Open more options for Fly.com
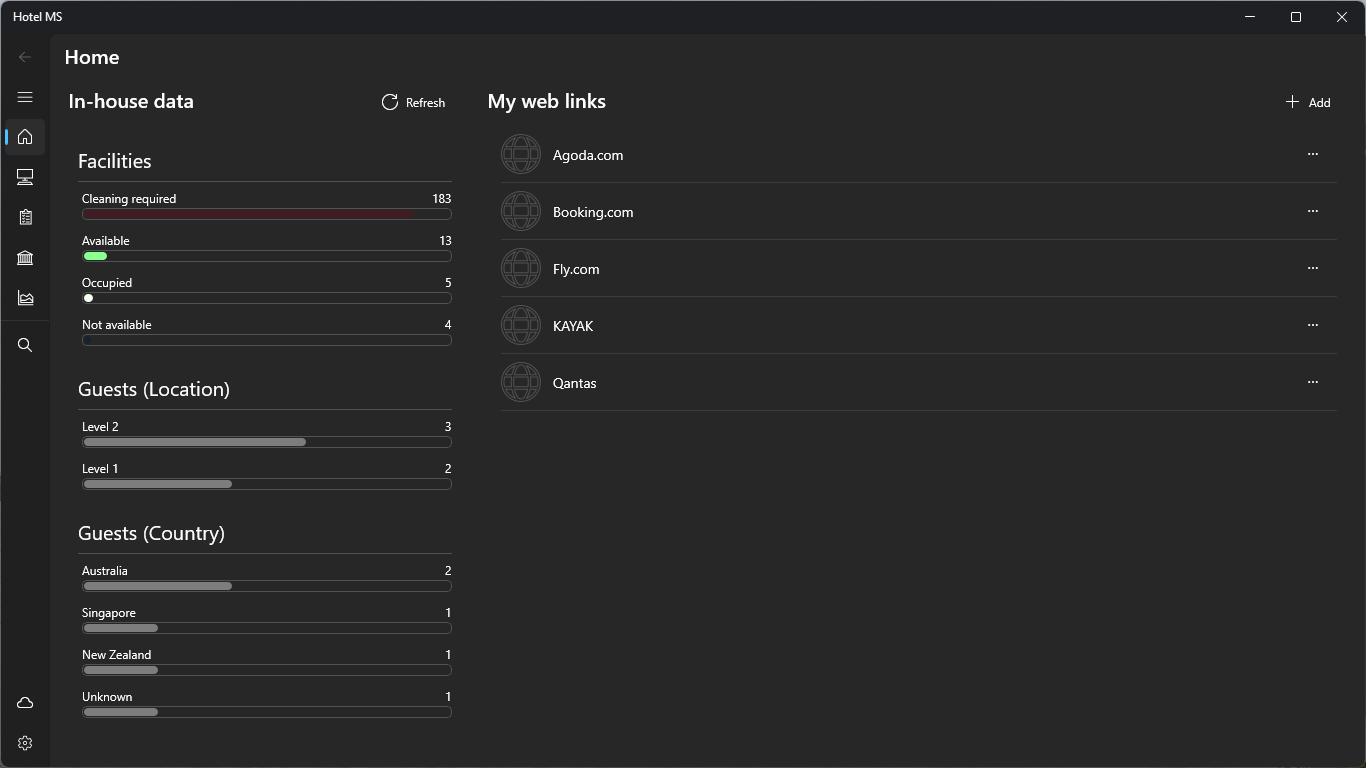Viewport: 1366px width, 768px height. (x=1312, y=268)
